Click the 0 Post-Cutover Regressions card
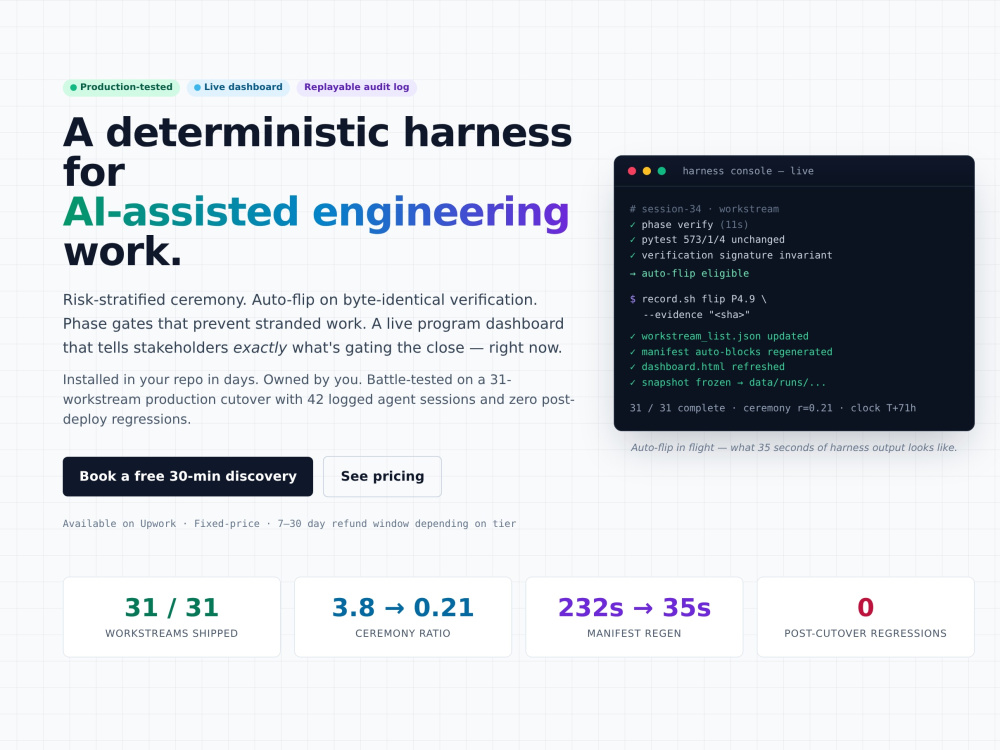Screen dimensions: 1000x750 click(865, 617)
